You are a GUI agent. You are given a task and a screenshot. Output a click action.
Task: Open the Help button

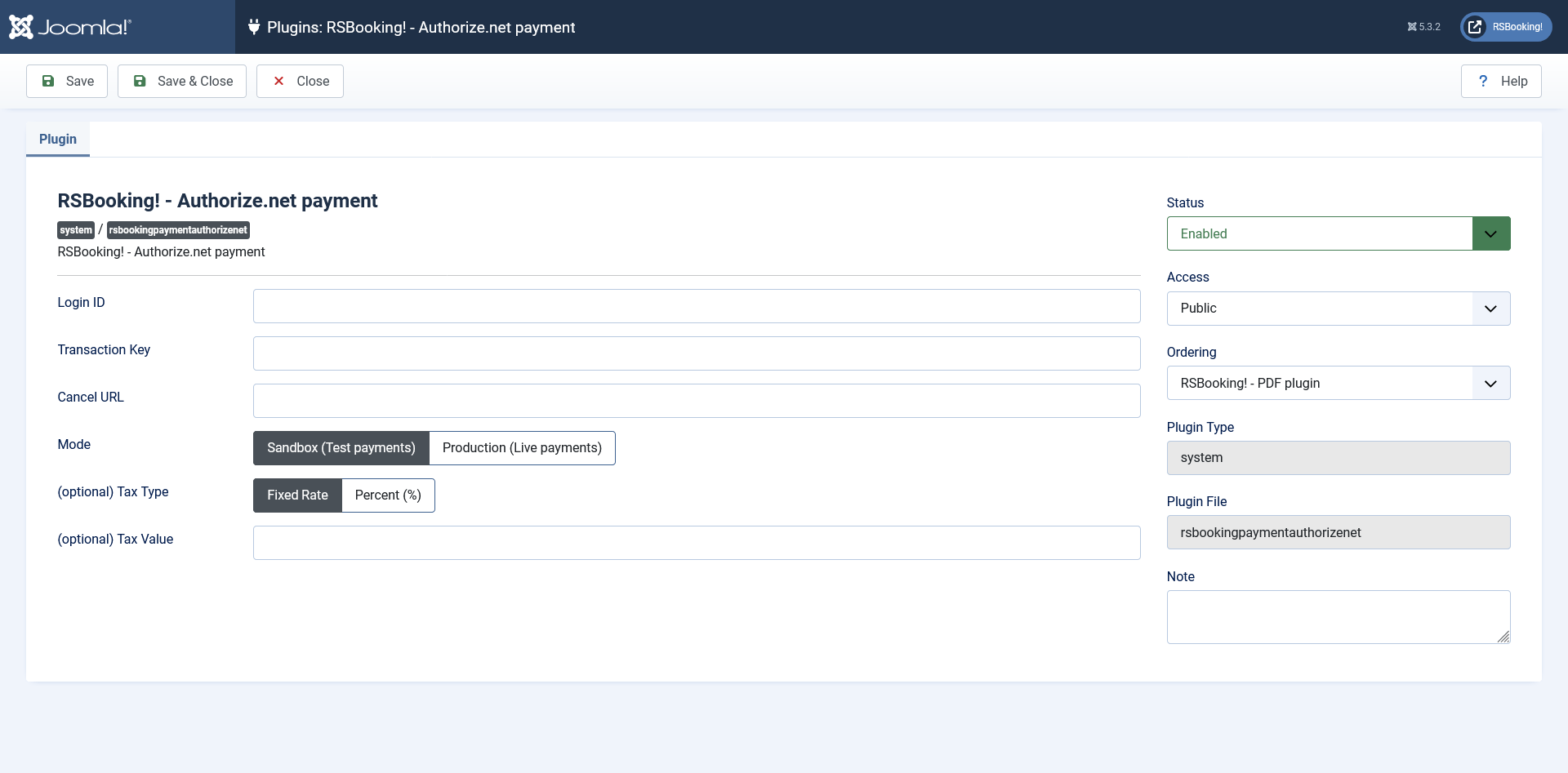point(1501,81)
